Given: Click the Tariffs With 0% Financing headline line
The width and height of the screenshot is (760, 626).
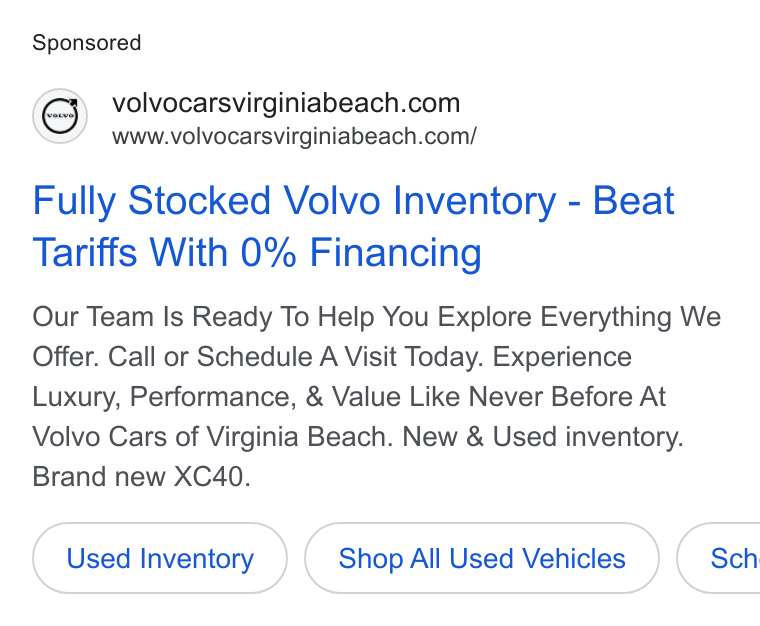Looking at the screenshot, I should pyautogui.click(x=257, y=252).
